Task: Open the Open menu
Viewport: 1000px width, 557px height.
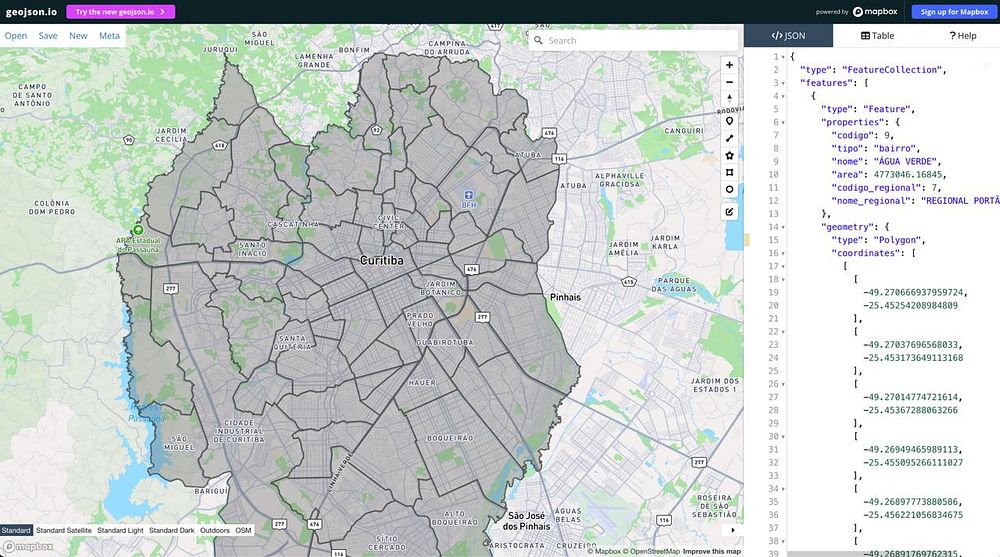Action: (x=16, y=36)
